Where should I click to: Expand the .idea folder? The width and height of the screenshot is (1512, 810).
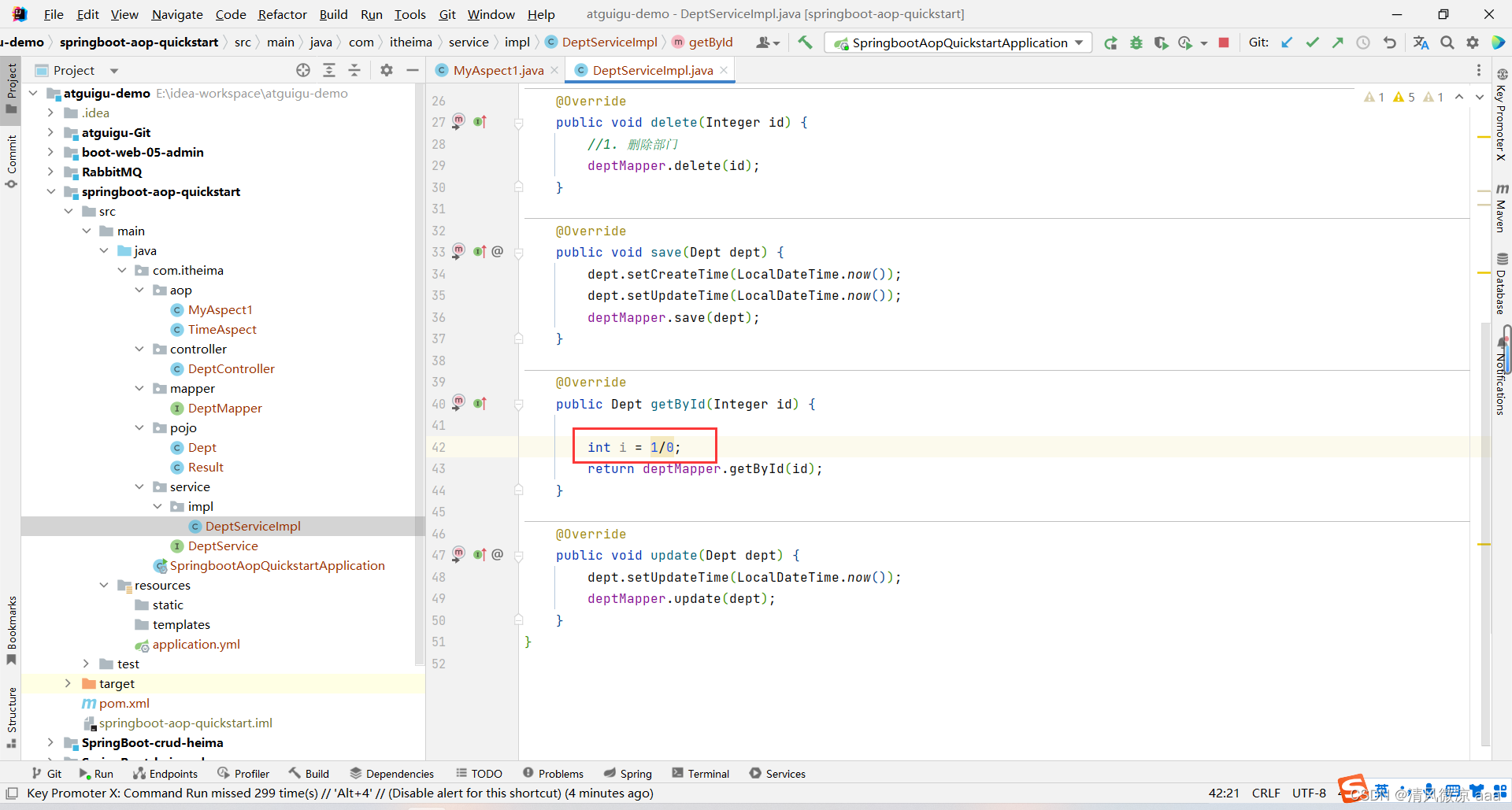(50, 113)
